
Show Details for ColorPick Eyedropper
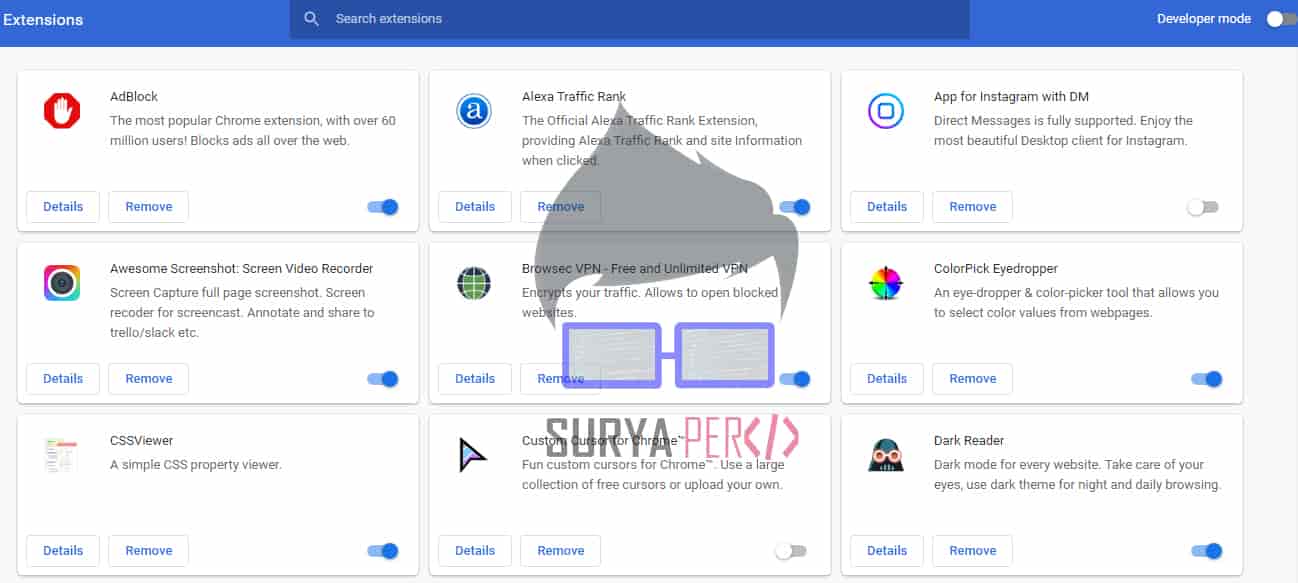click(887, 379)
